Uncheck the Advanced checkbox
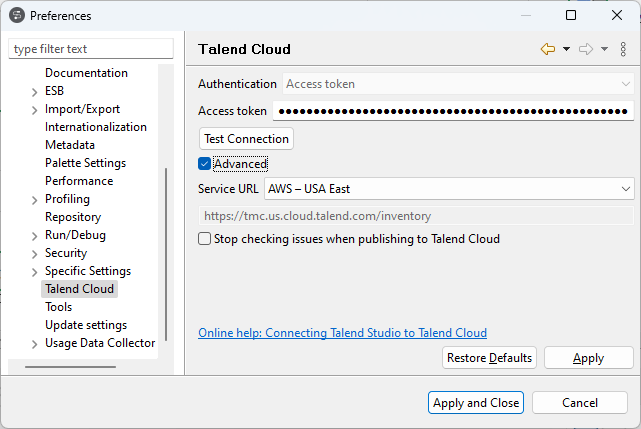The width and height of the screenshot is (641, 429). [x=204, y=164]
